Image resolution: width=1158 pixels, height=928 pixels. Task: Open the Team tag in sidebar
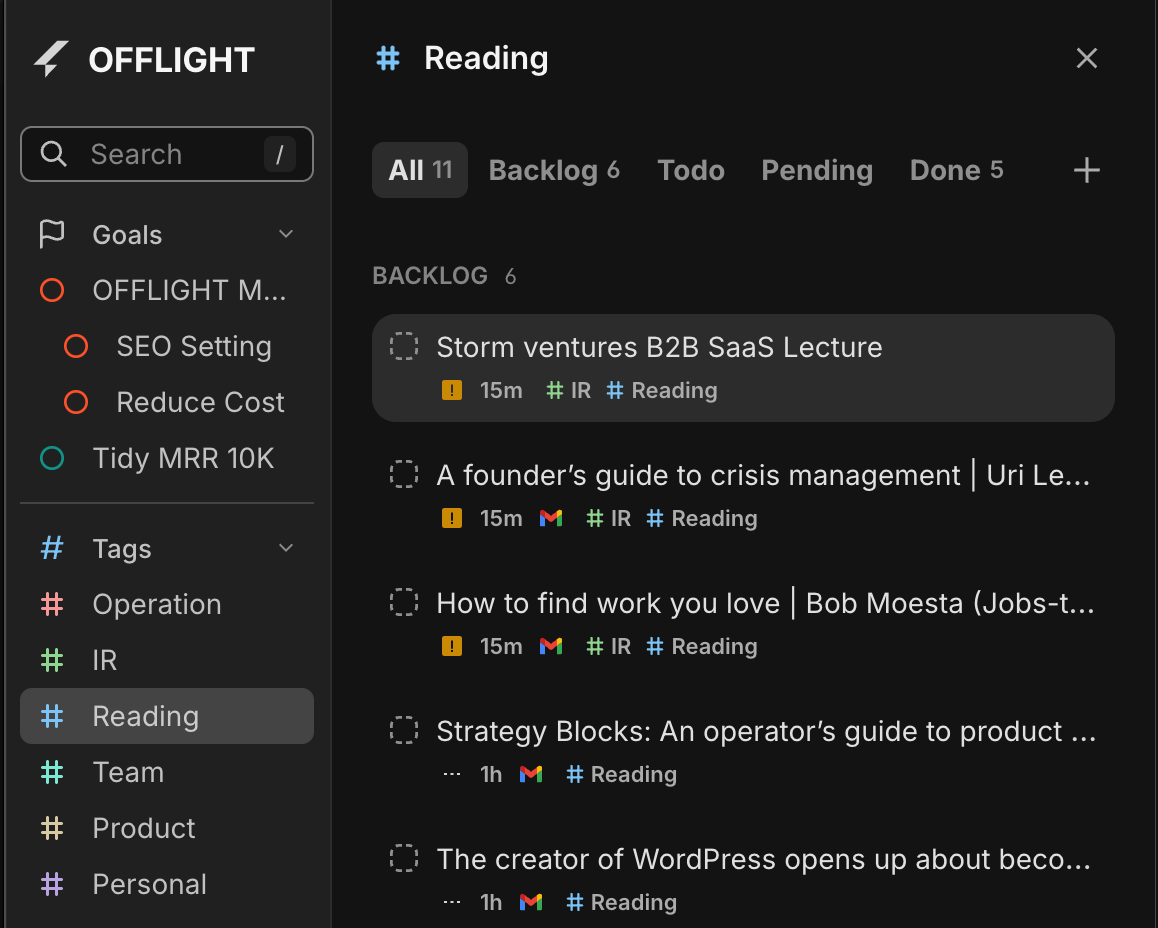pos(128,772)
